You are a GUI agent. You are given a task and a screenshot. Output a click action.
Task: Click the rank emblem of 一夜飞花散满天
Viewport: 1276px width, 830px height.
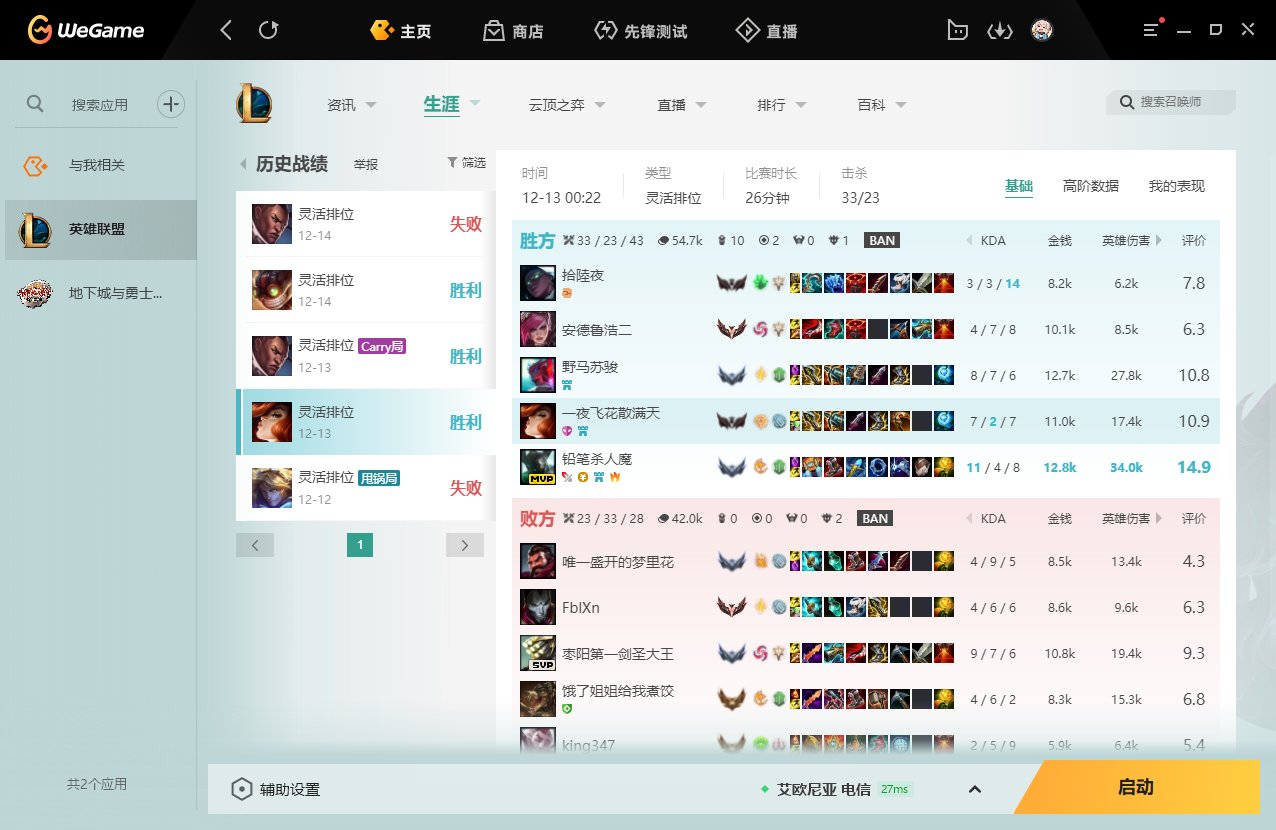tap(732, 421)
